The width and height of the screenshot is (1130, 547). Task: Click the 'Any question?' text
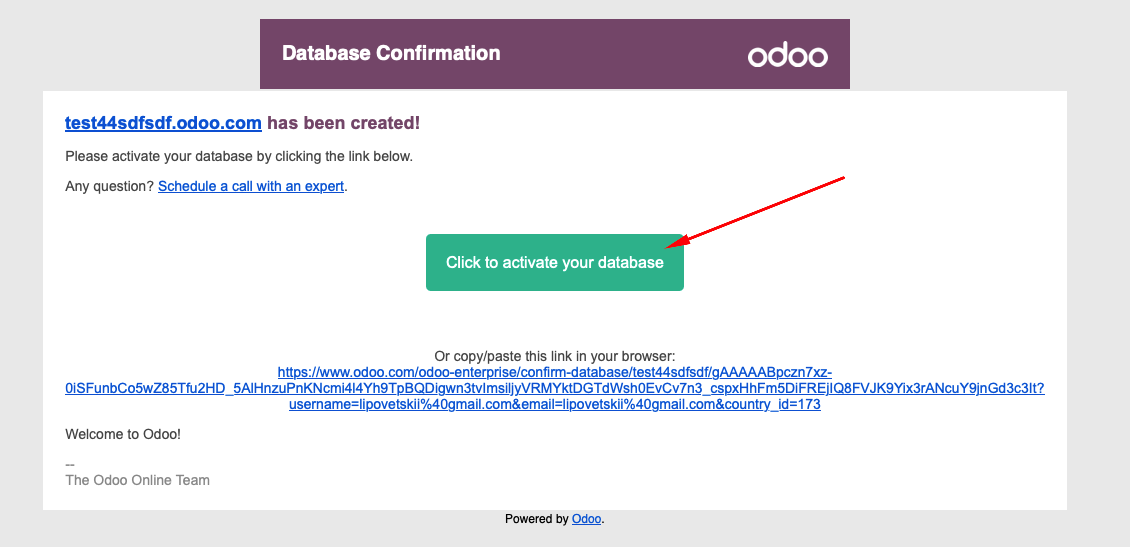pos(110,186)
